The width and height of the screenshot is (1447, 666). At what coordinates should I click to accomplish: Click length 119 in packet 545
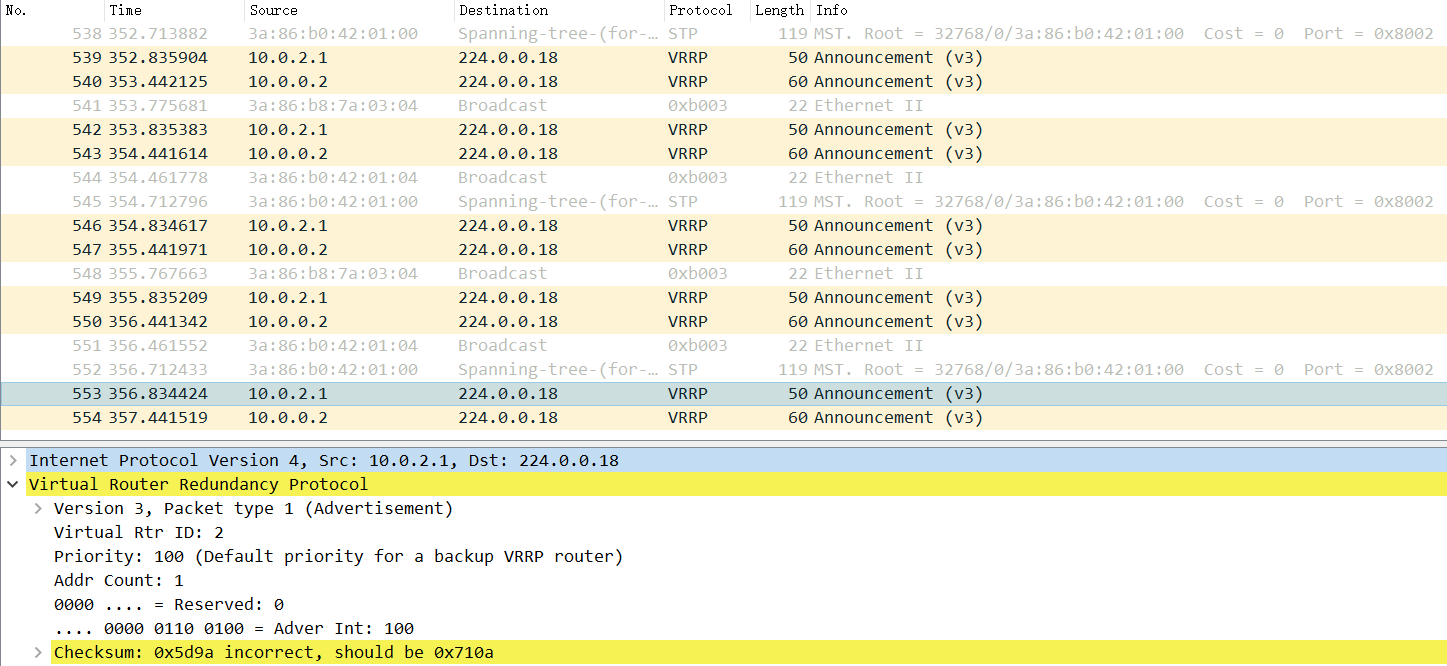pyautogui.click(x=793, y=201)
